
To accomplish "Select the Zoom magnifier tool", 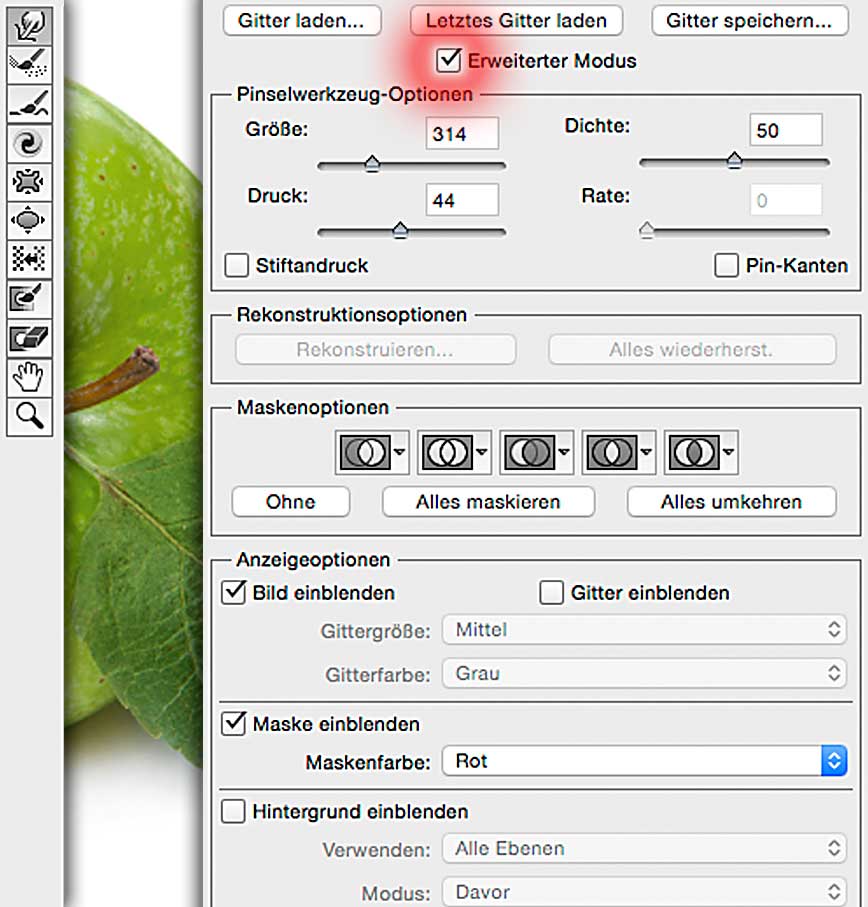I will click(x=29, y=416).
